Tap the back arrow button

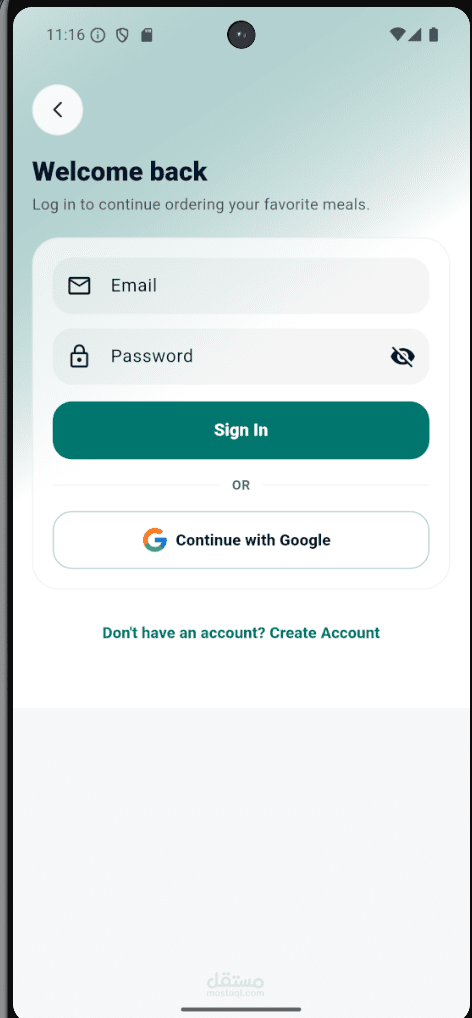point(58,110)
